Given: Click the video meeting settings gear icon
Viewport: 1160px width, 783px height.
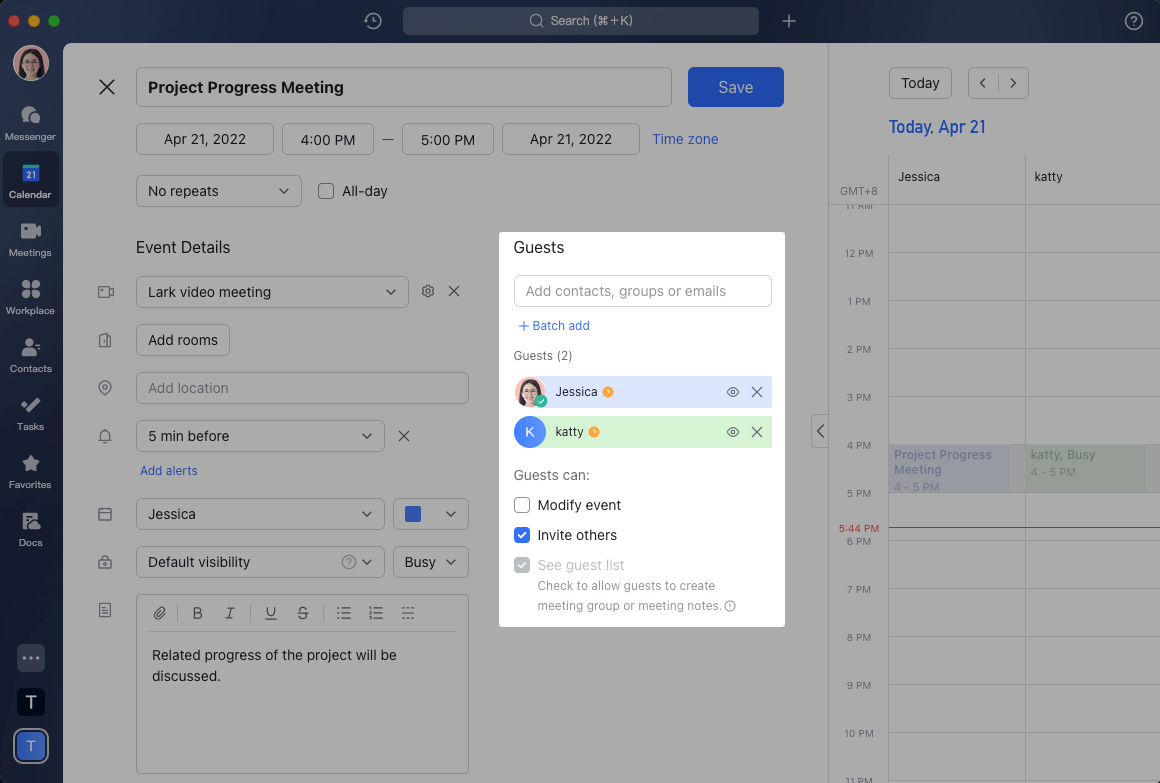Looking at the screenshot, I should [x=428, y=291].
